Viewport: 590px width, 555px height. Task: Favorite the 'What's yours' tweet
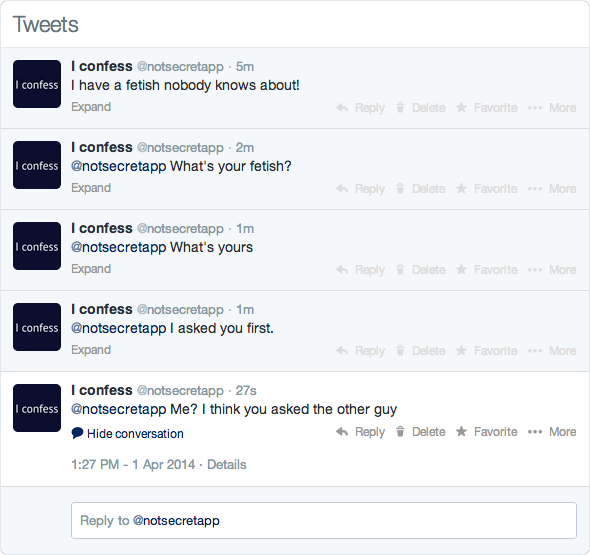point(487,269)
